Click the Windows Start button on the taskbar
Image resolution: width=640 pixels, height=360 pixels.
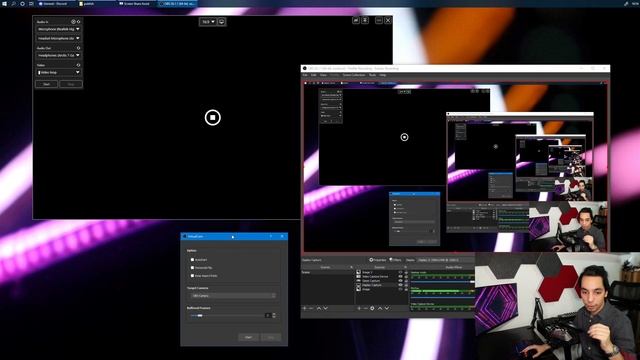4,4
